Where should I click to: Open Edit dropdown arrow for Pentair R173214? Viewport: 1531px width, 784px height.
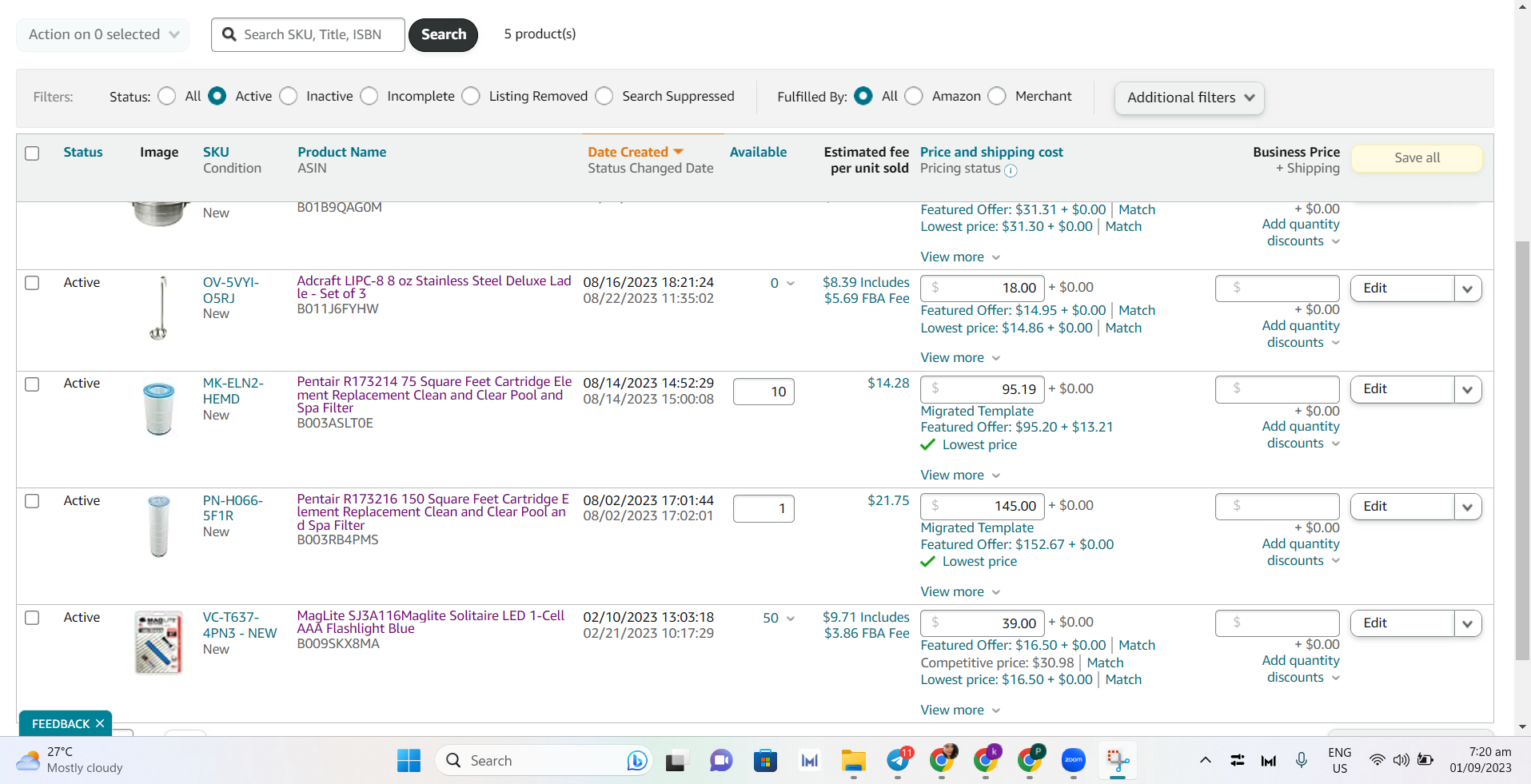pos(1468,389)
